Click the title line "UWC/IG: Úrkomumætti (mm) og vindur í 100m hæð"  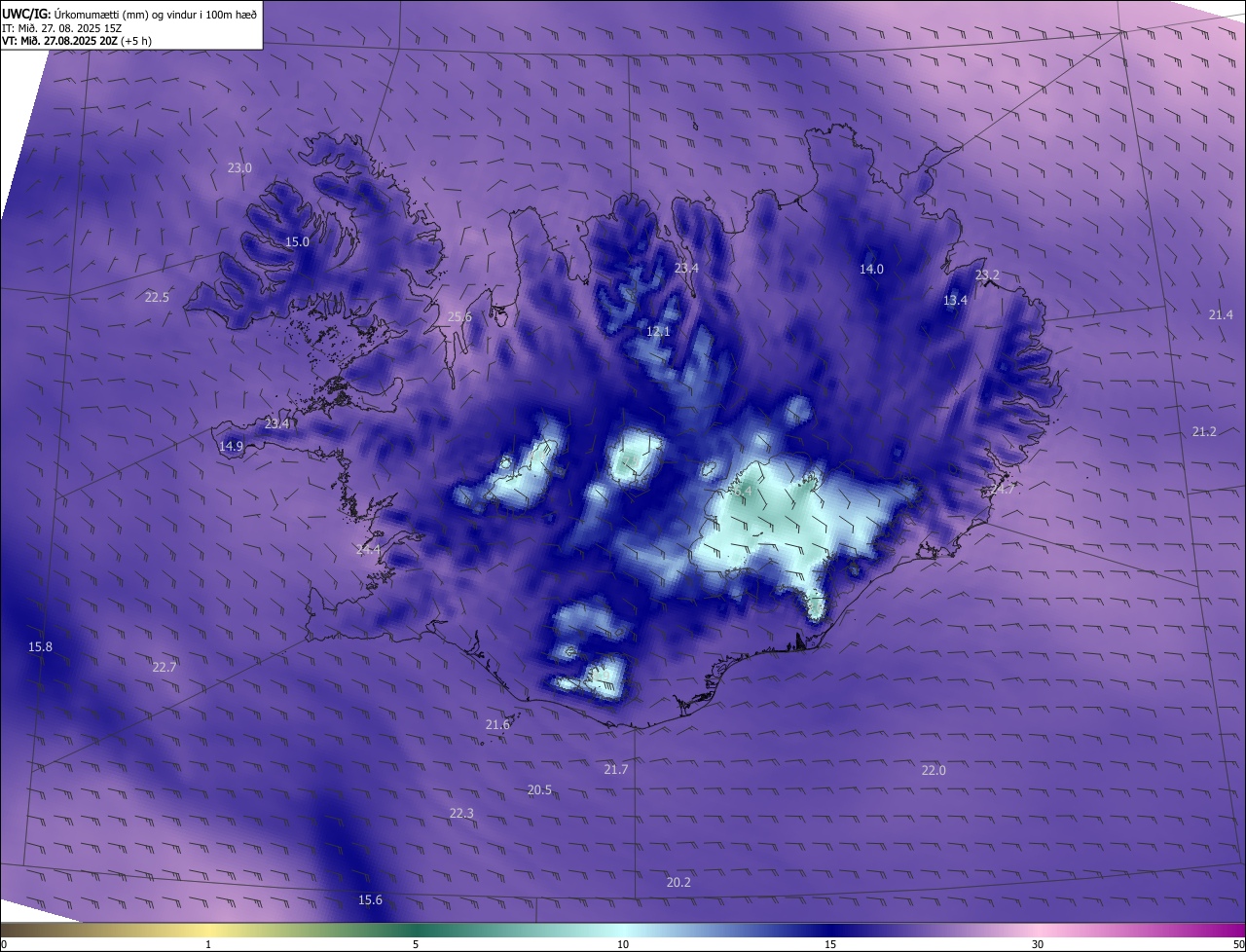[x=129, y=13]
